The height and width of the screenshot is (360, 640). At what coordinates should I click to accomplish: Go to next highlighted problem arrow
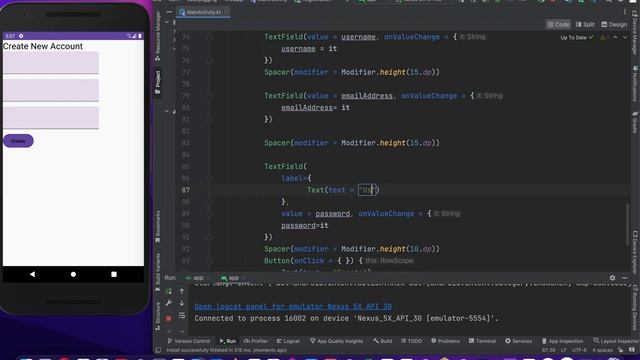[x=625, y=38]
